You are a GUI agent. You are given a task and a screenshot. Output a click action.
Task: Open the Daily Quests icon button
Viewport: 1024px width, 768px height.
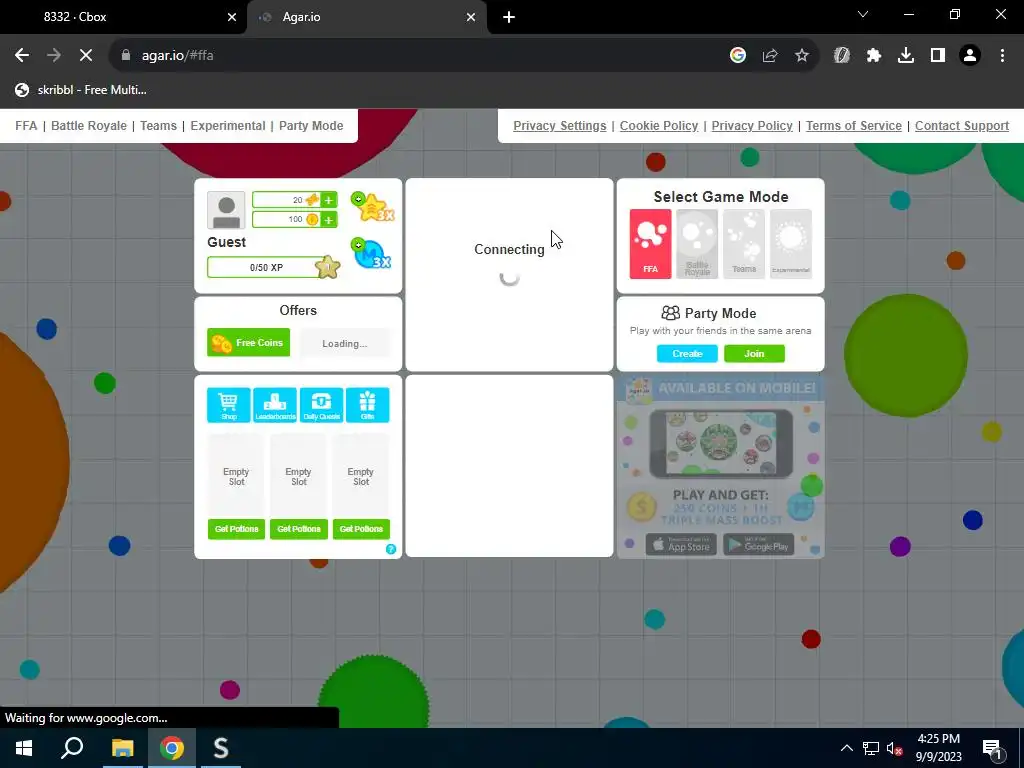pyautogui.click(x=321, y=405)
